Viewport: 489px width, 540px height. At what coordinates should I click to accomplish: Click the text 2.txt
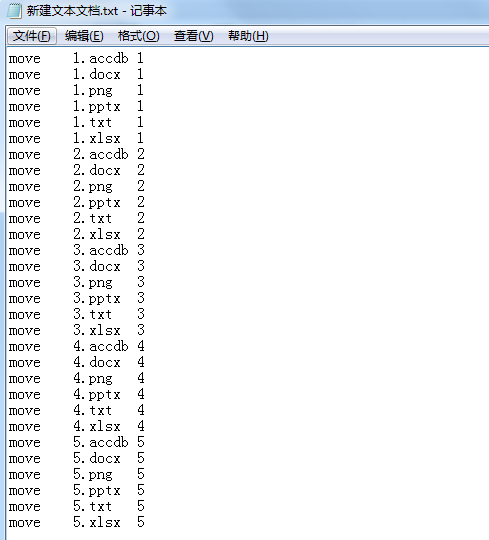pyautogui.click(x=93, y=218)
